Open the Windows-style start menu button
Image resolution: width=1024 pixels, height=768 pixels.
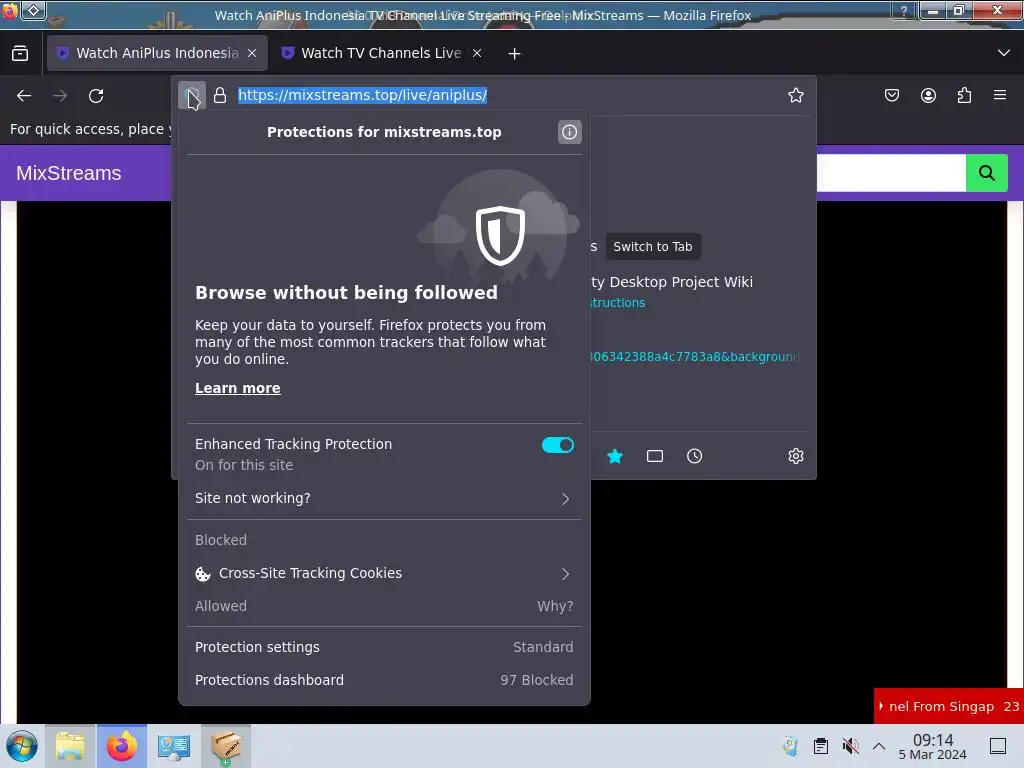tap(22, 746)
